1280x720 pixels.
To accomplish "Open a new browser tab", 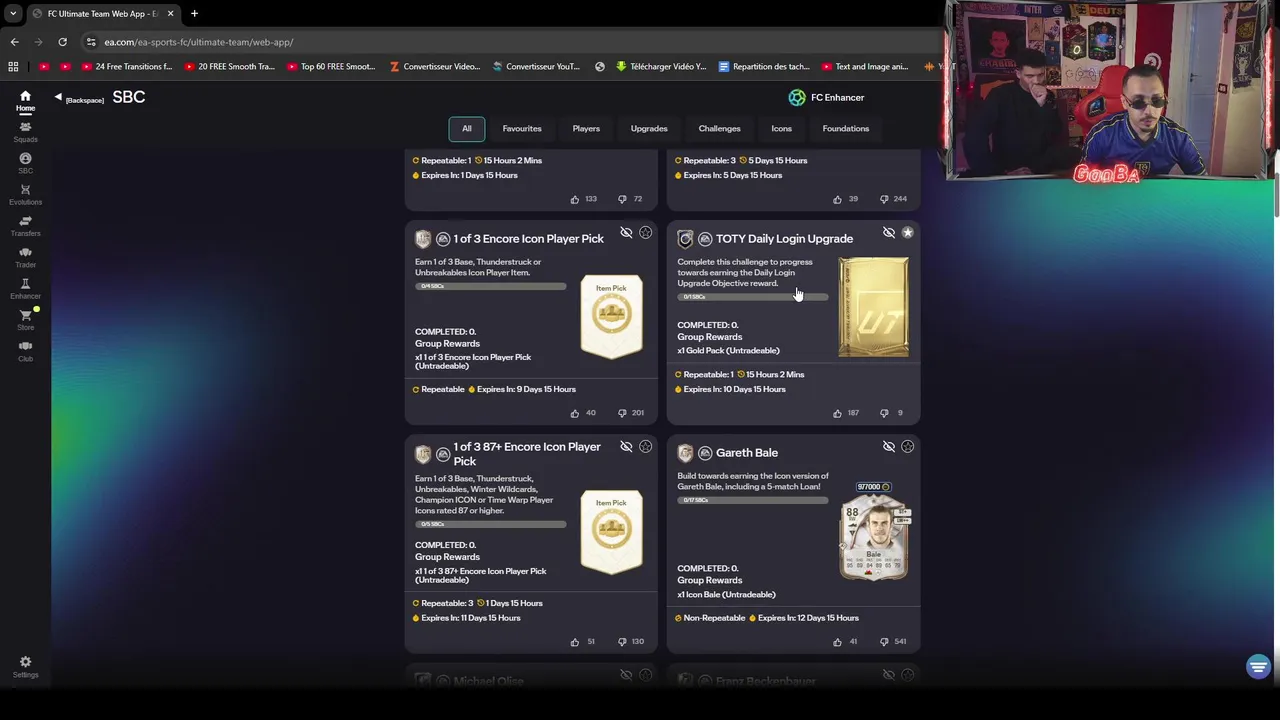I will coord(194,14).
